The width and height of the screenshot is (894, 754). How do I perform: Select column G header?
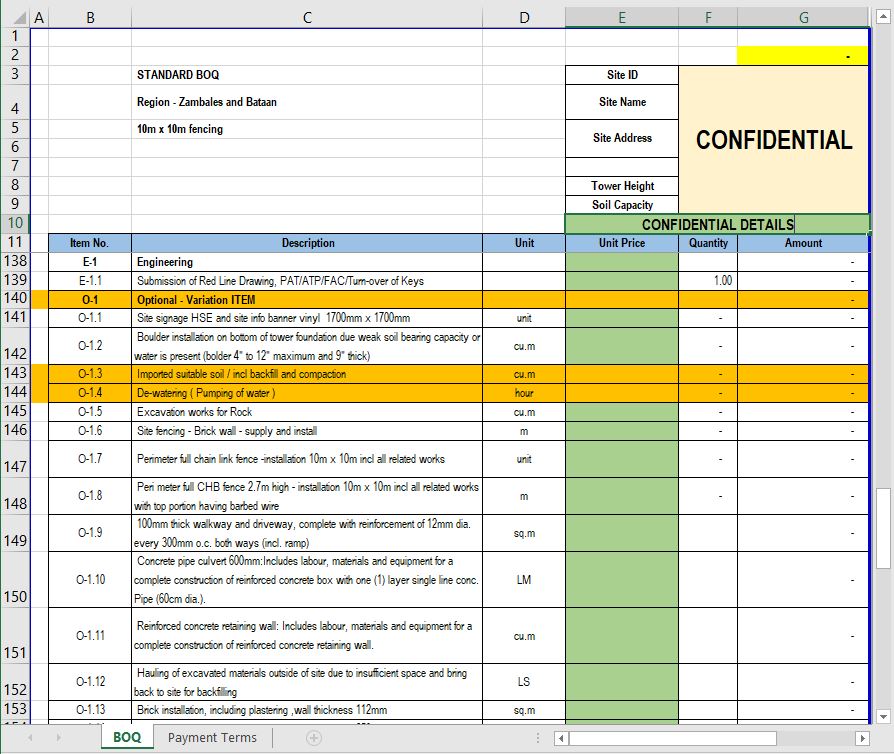803,18
